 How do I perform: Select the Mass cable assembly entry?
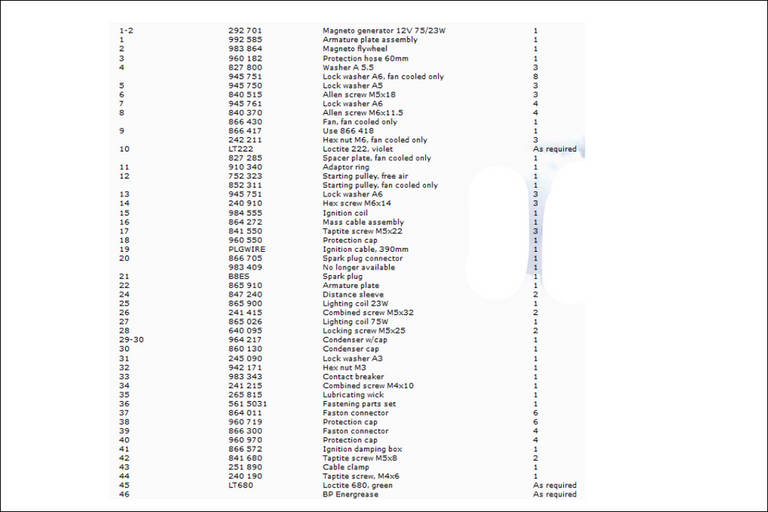[363, 222]
